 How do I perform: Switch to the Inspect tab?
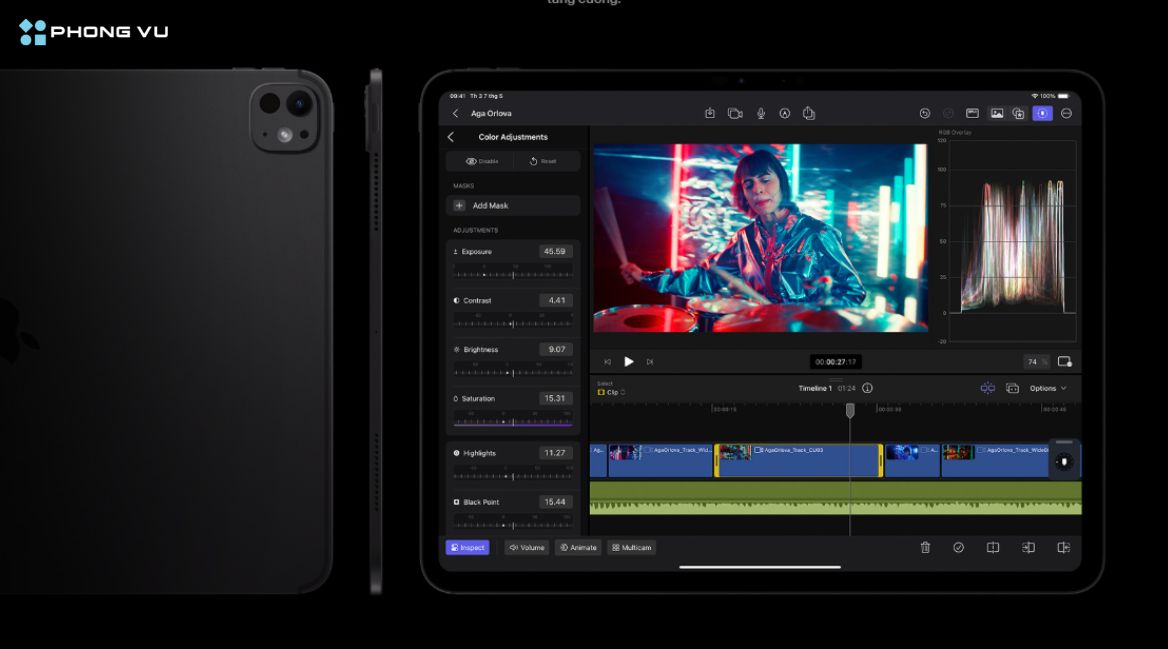[468, 548]
